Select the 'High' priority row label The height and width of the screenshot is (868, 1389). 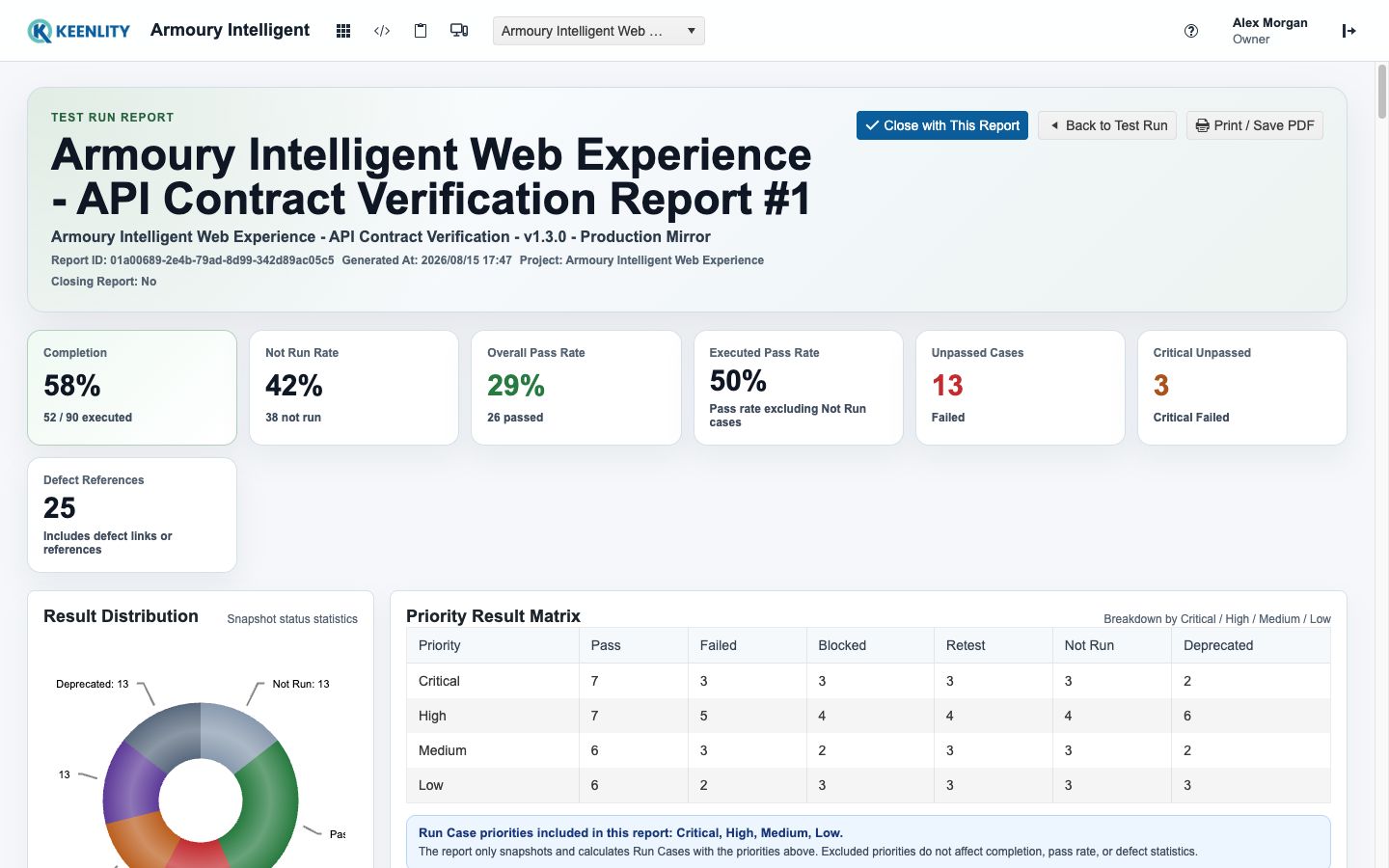coord(432,716)
